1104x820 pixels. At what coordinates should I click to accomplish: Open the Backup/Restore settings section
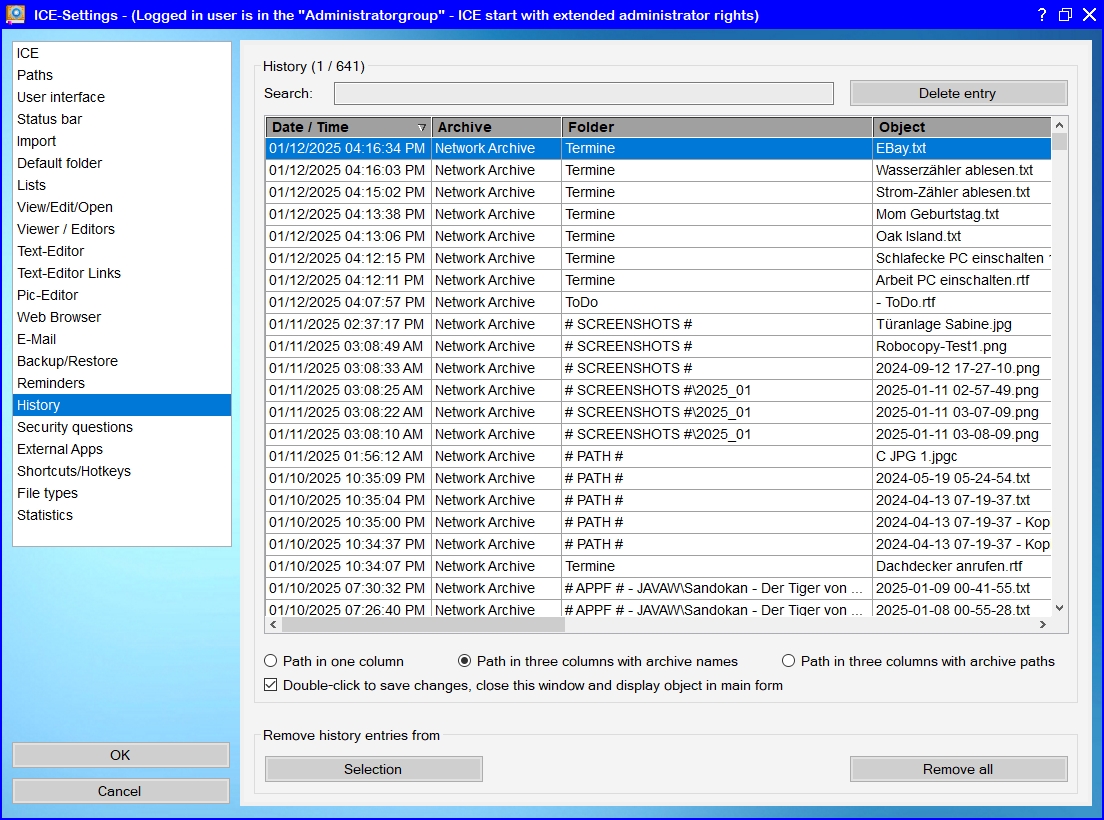[67, 361]
